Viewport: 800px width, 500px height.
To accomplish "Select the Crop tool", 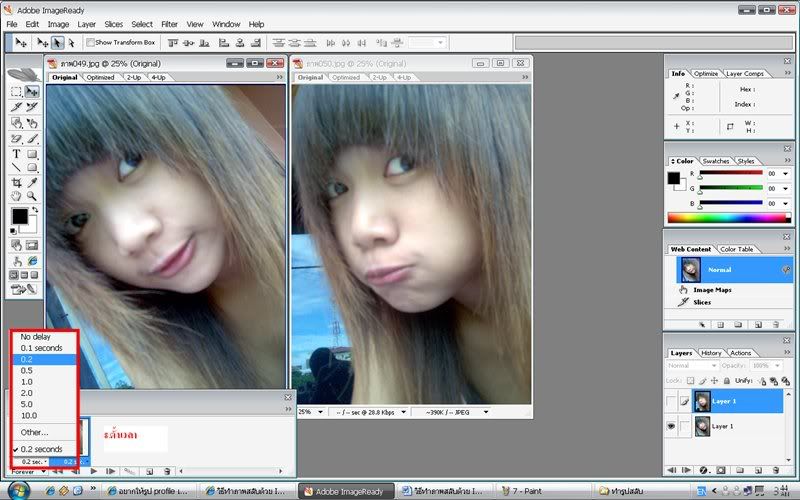I will tap(16, 183).
